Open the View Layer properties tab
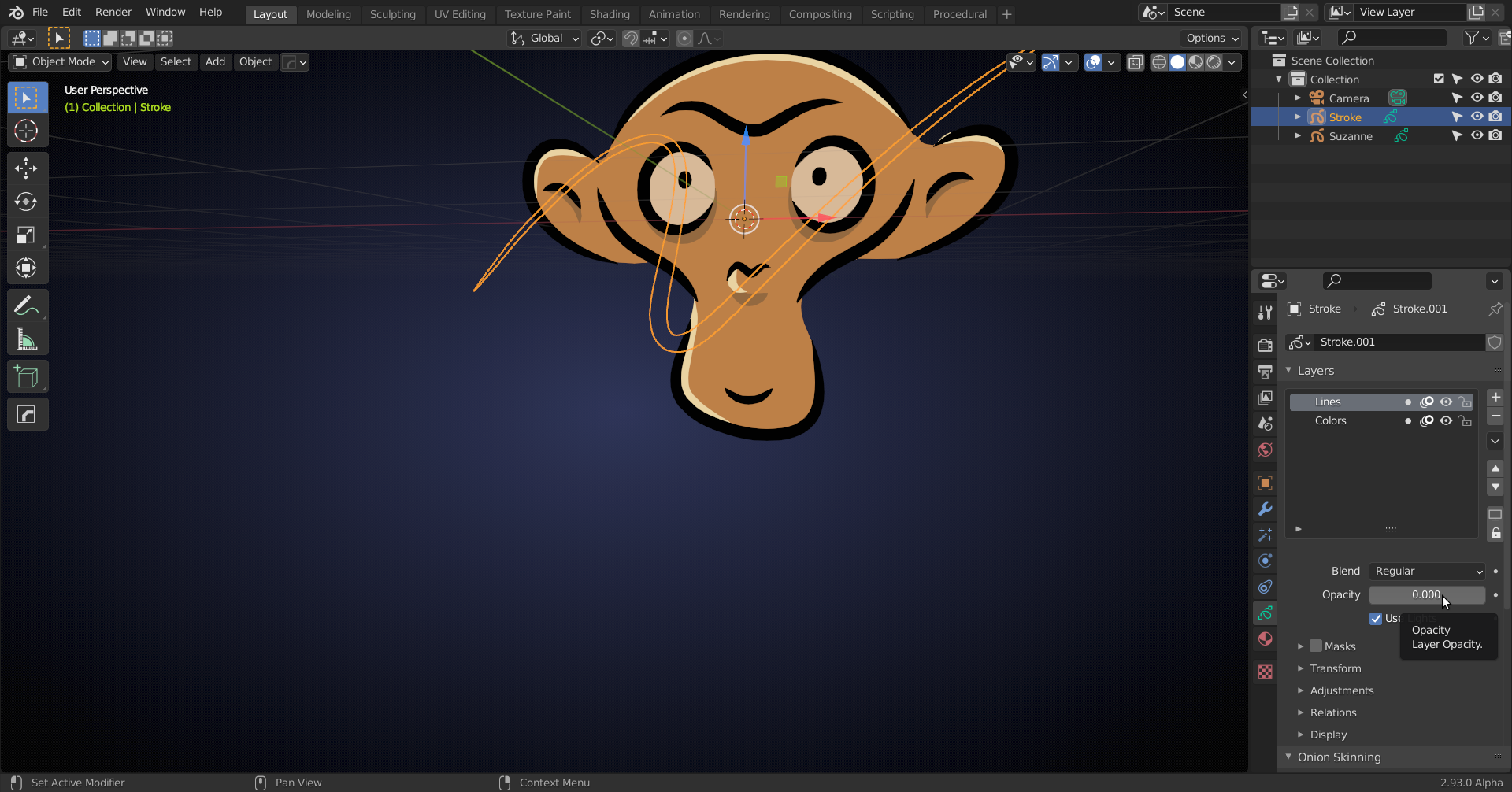The width and height of the screenshot is (1512, 792). tap(1265, 398)
